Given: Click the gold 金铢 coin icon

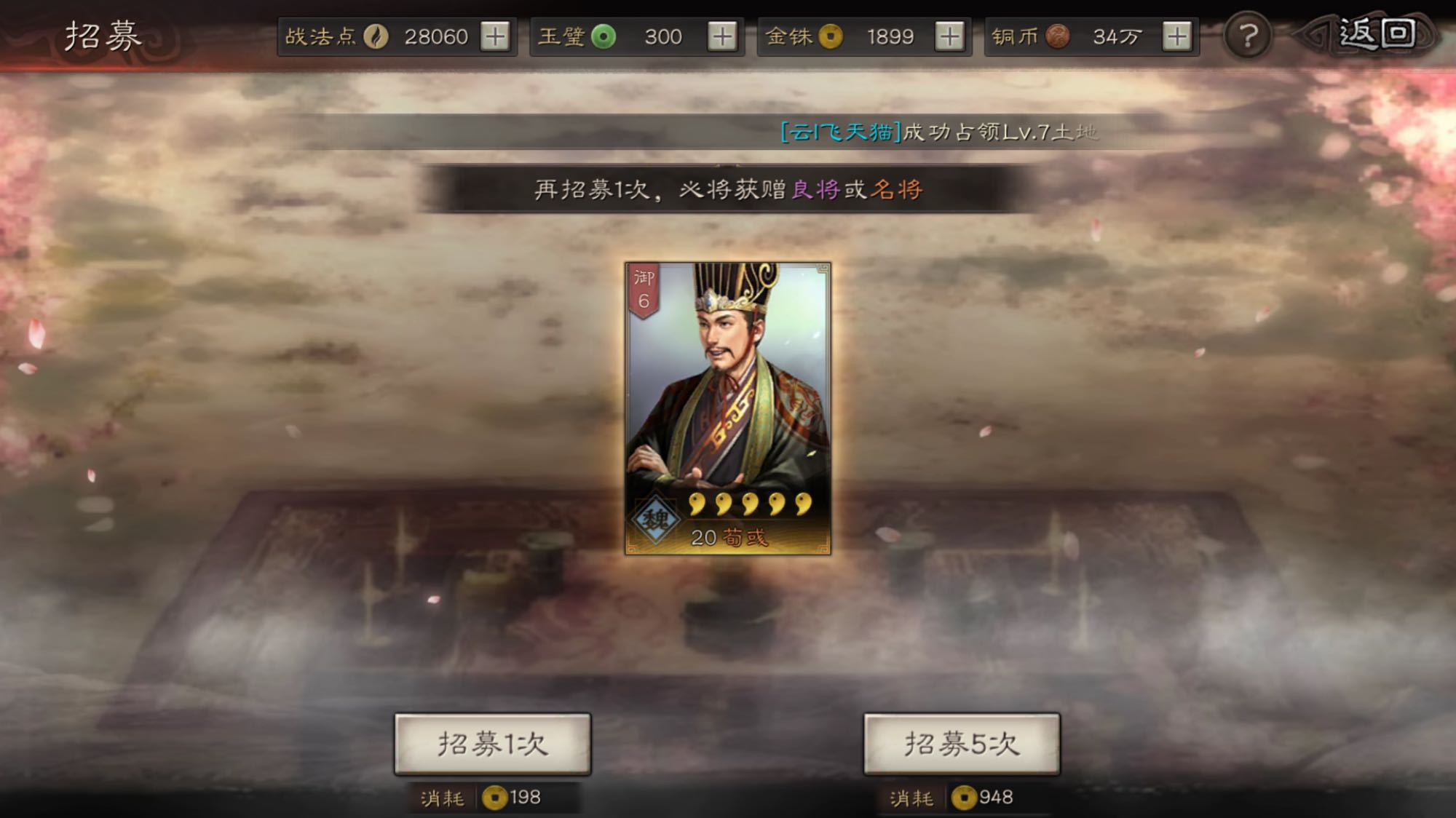Looking at the screenshot, I should coord(830,36).
